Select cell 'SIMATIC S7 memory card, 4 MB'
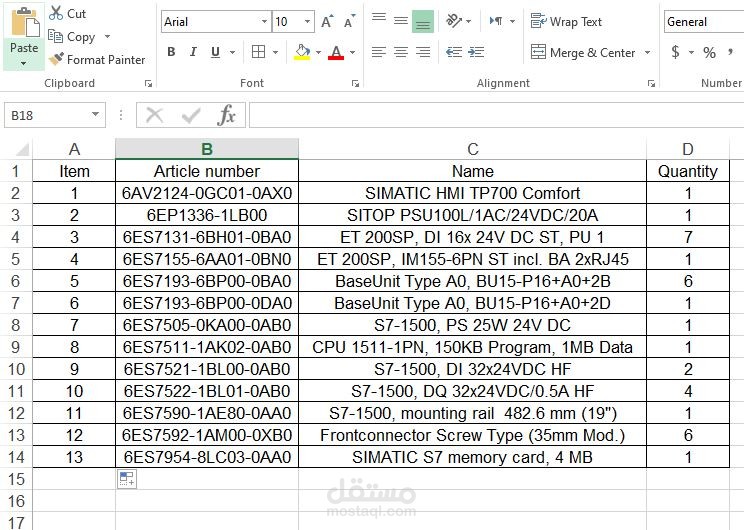This screenshot has width=744, height=530. pyautogui.click(x=473, y=457)
